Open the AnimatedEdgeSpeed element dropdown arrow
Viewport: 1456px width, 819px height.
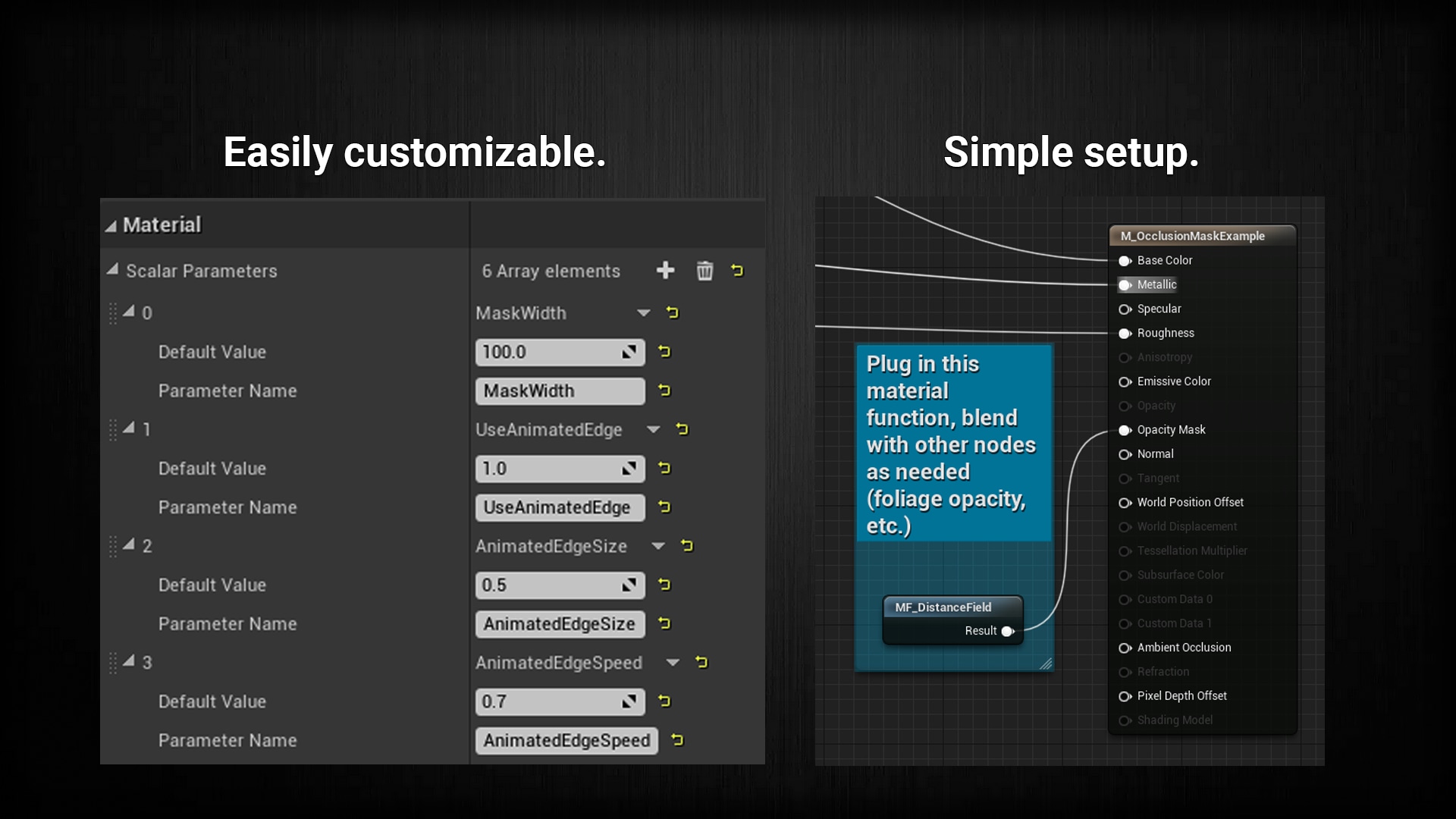coord(672,662)
